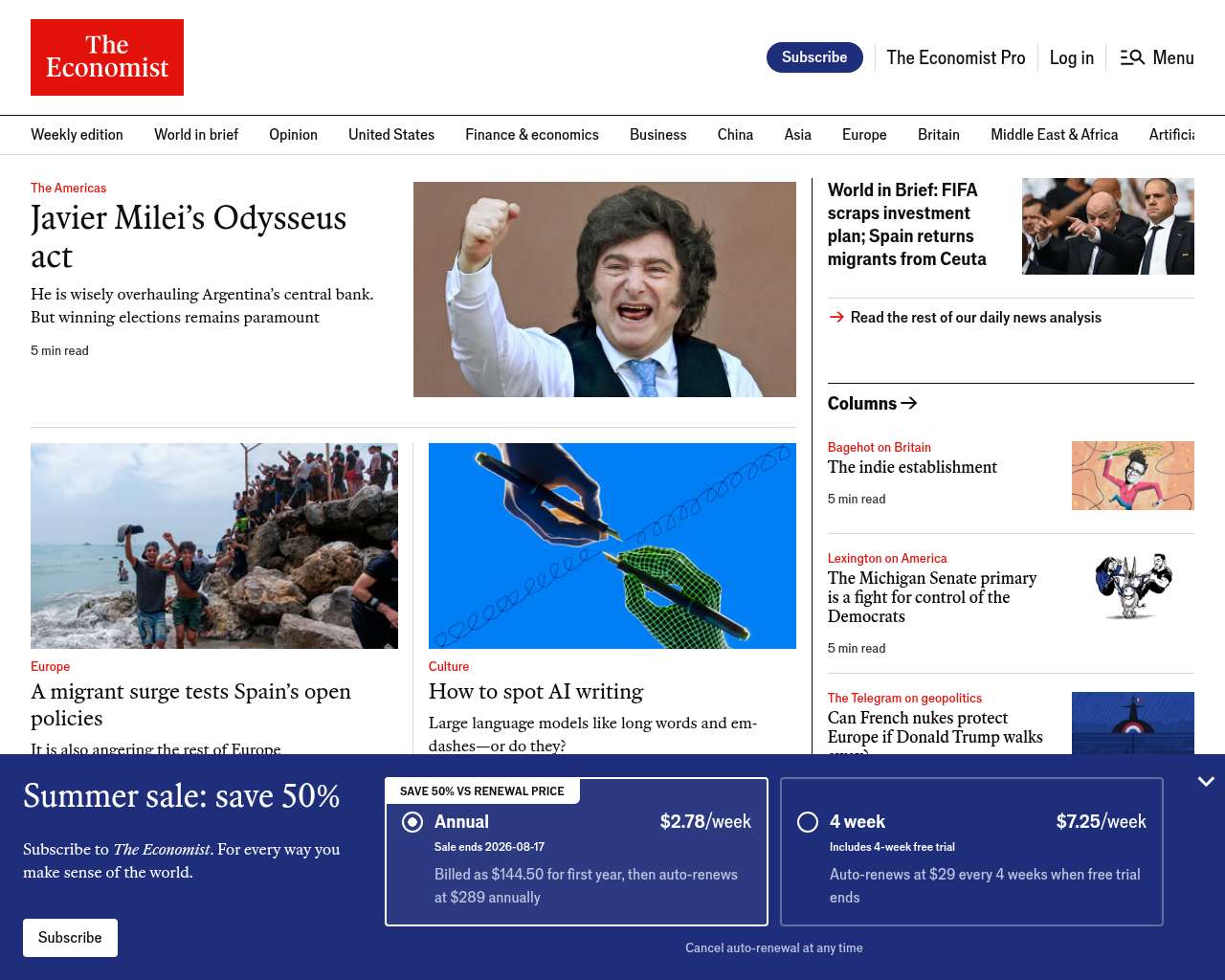Open World in Brief FIFA headline
Screen dimensions: 1225x980
point(907,225)
